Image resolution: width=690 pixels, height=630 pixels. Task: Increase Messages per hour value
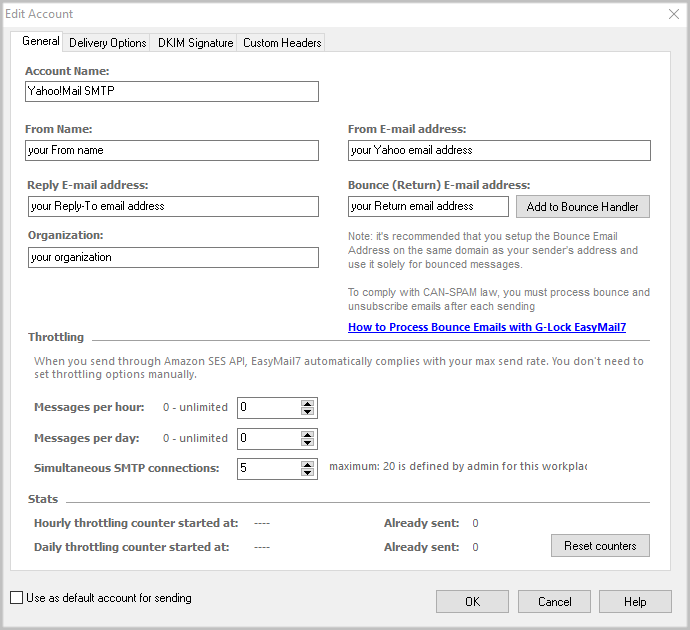[x=307, y=403]
